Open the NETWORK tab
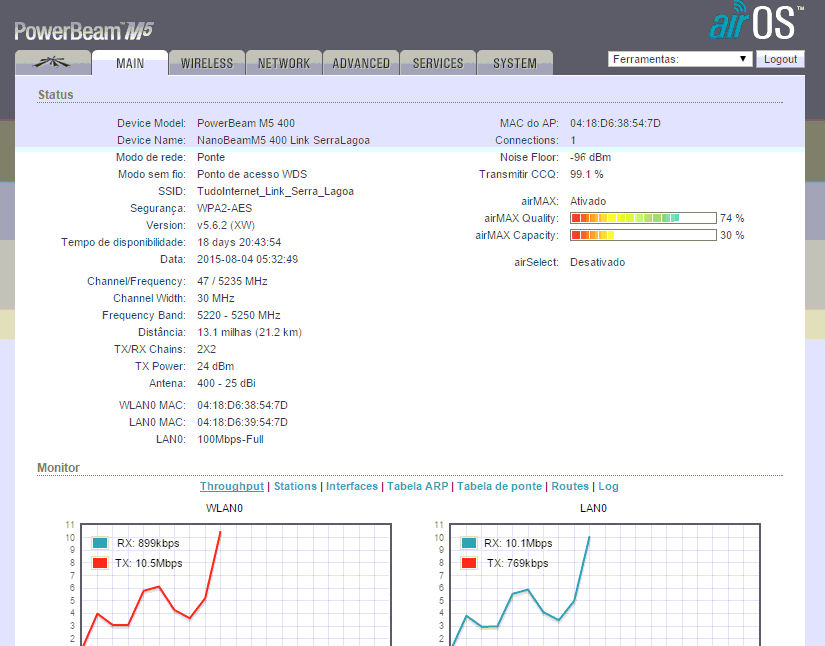825x646 pixels. point(284,63)
